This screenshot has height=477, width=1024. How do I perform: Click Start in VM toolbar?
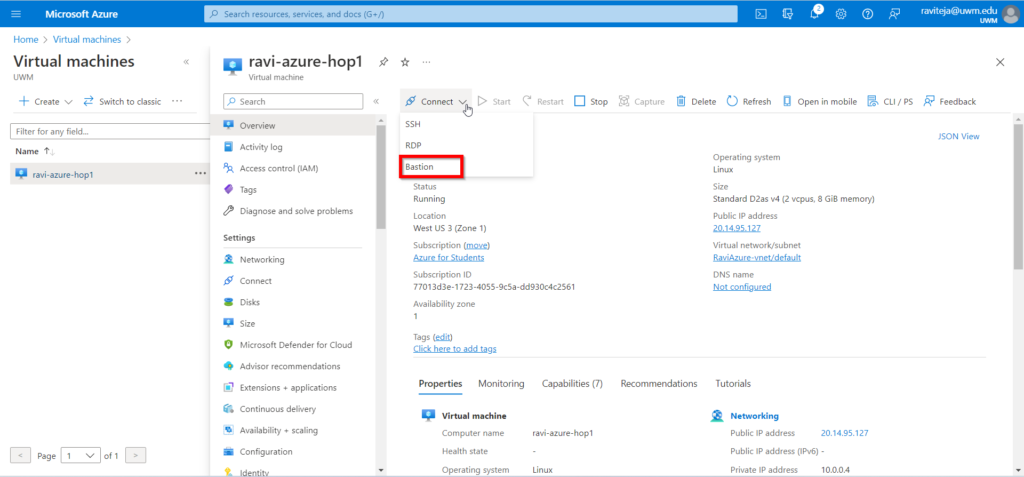click(x=494, y=101)
